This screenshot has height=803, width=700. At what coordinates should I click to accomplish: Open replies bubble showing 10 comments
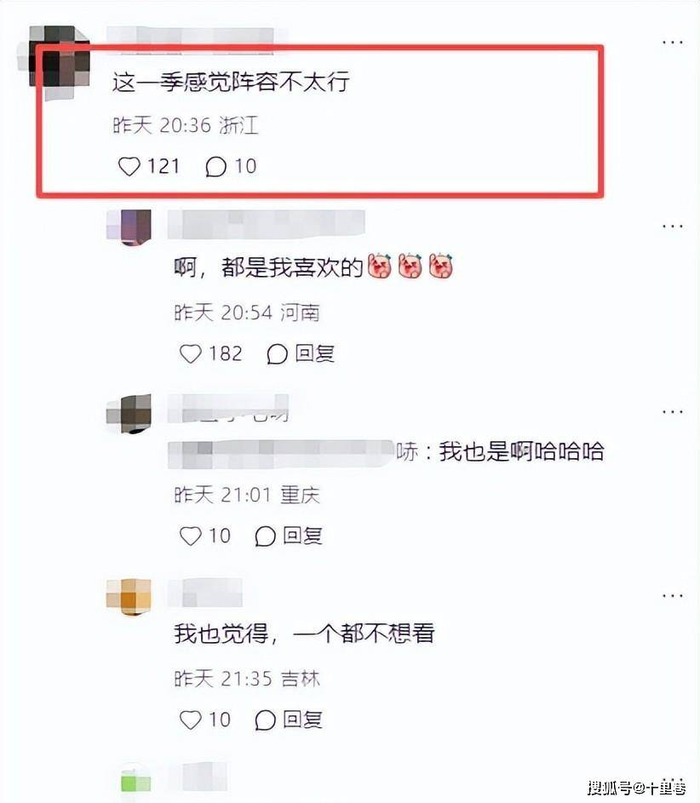click(216, 166)
